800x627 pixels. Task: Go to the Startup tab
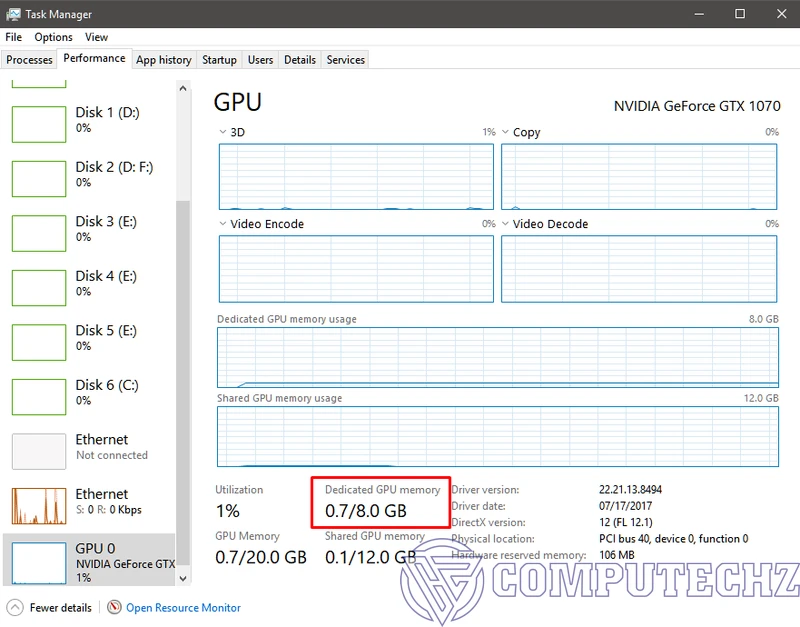219,60
